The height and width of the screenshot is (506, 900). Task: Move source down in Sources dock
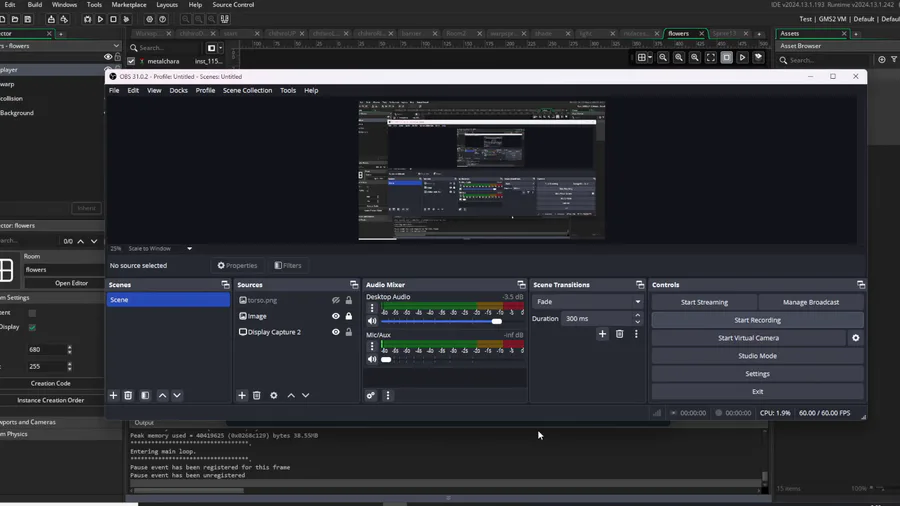coord(305,395)
